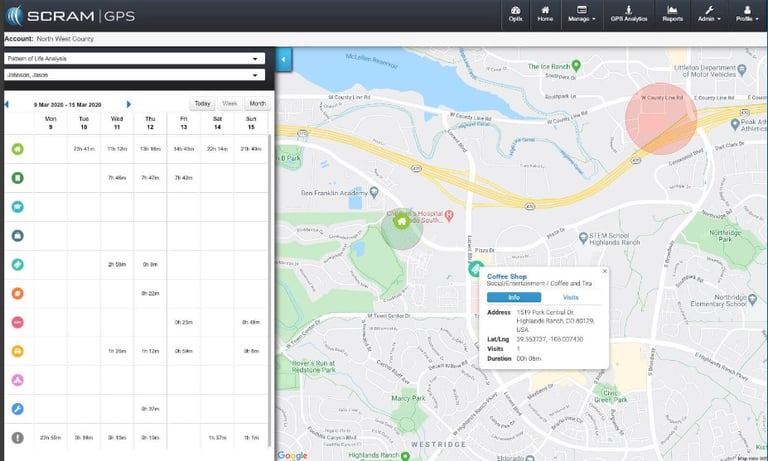Open GPS Analytics section
This screenshot has width=768, height=461.
point(628,14)
